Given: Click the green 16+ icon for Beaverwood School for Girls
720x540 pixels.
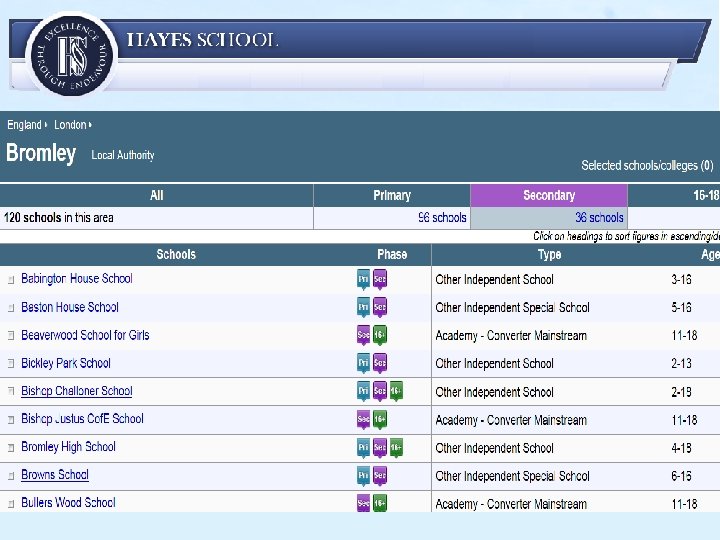Looking at the screenshot, I should [x=380, y=335].
